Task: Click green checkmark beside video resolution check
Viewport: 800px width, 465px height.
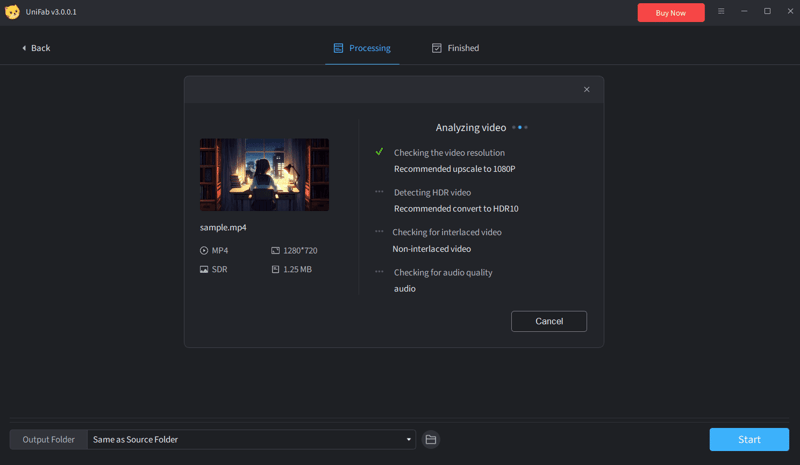Action: [x=379, y=152]
